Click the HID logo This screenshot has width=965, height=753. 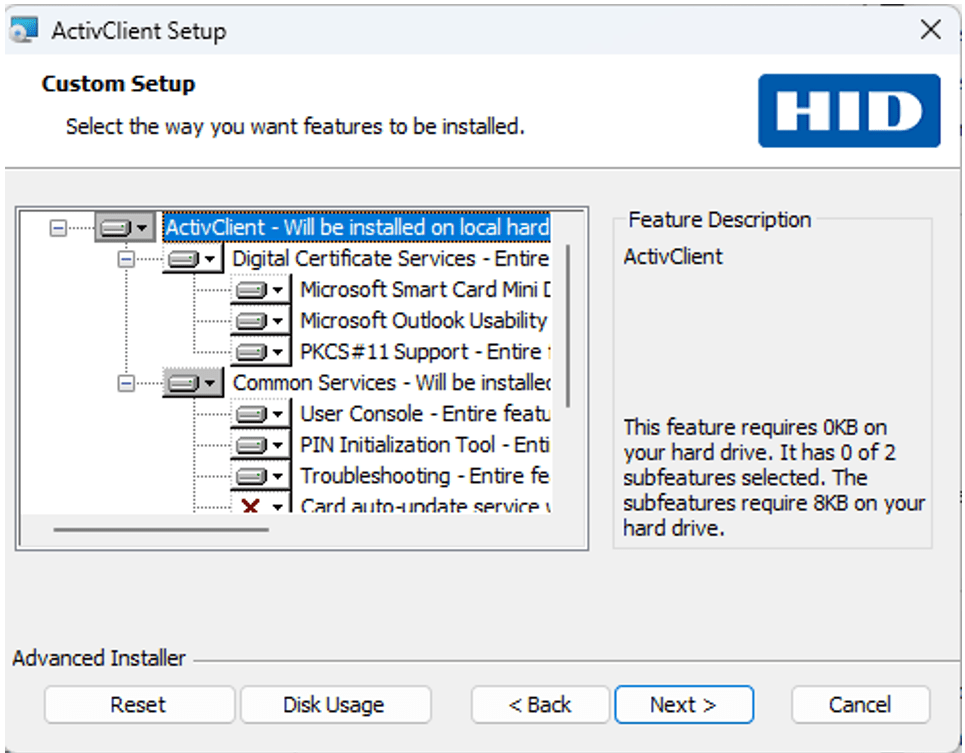tap(849, 111)
